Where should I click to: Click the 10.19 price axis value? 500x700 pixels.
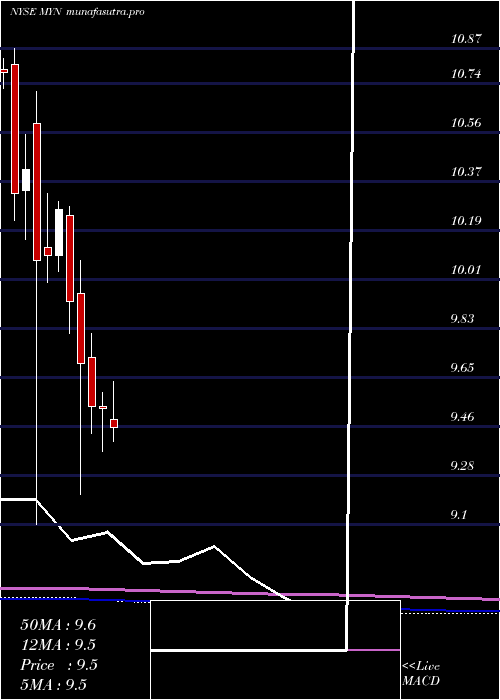(466, 221)
